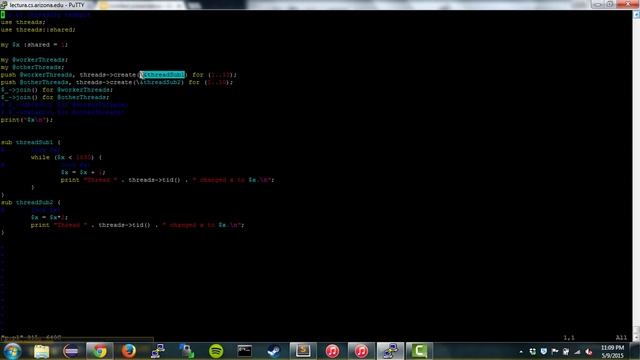Open the Sublime Text taskbar icon
Viewport: 640px width, 360px height.
coord(303,351)
